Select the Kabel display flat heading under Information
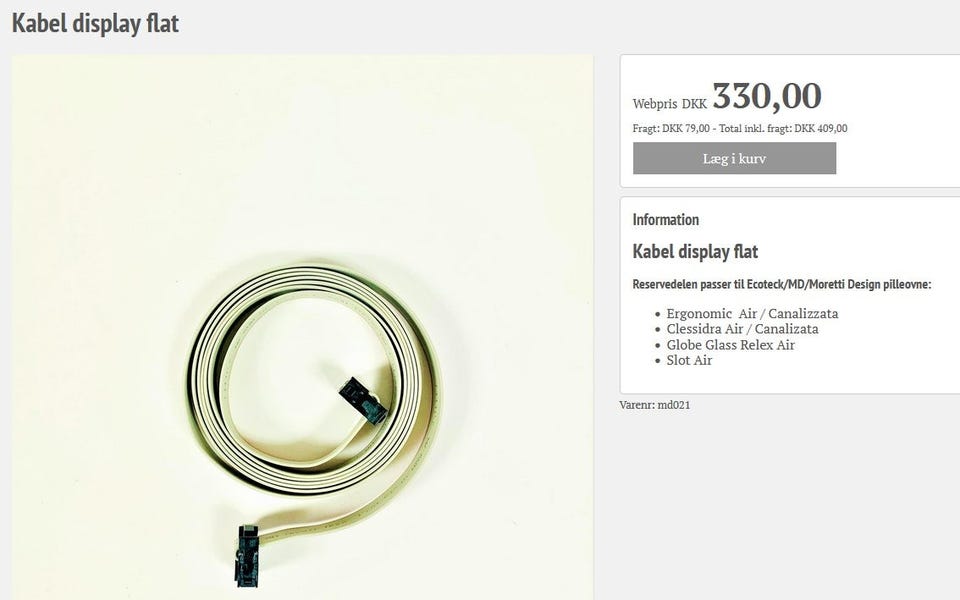The width and height of the screenshot is (960, 600). 695,252
